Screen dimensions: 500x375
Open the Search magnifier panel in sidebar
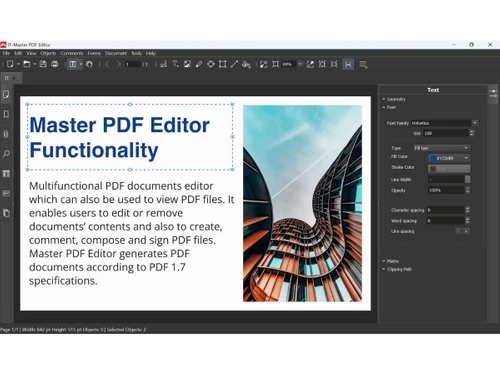[x=6, y=154]
